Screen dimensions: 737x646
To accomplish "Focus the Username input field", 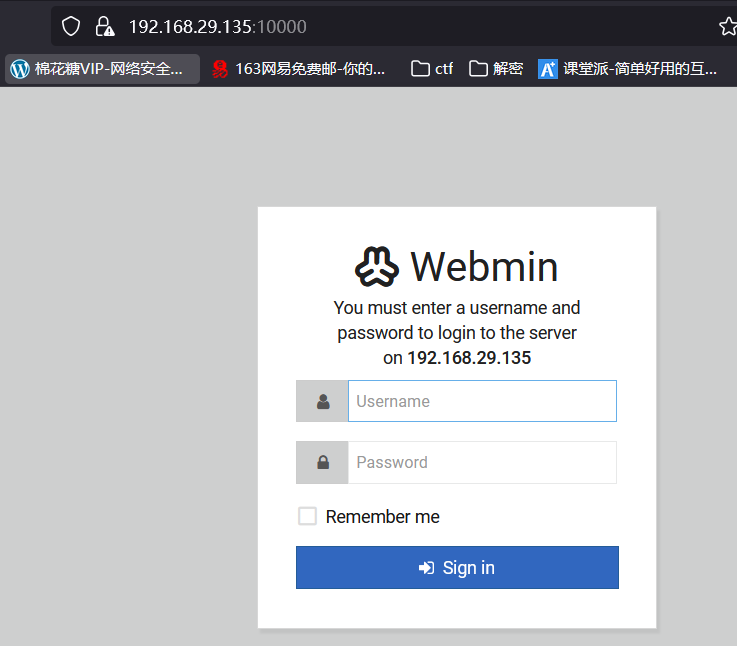I will pyautogui.click(x=482, y=401).
